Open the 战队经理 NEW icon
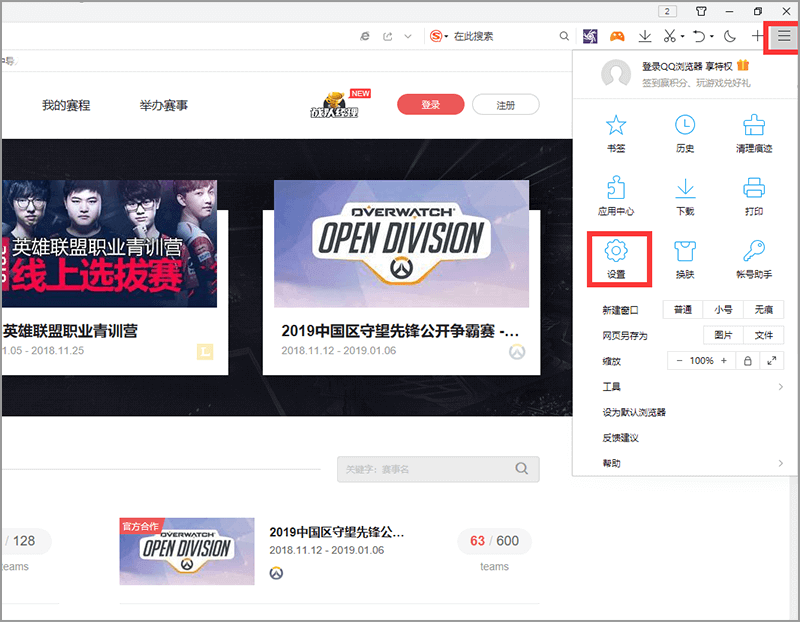Screen dimensions: 800x622 pos(339,104)
